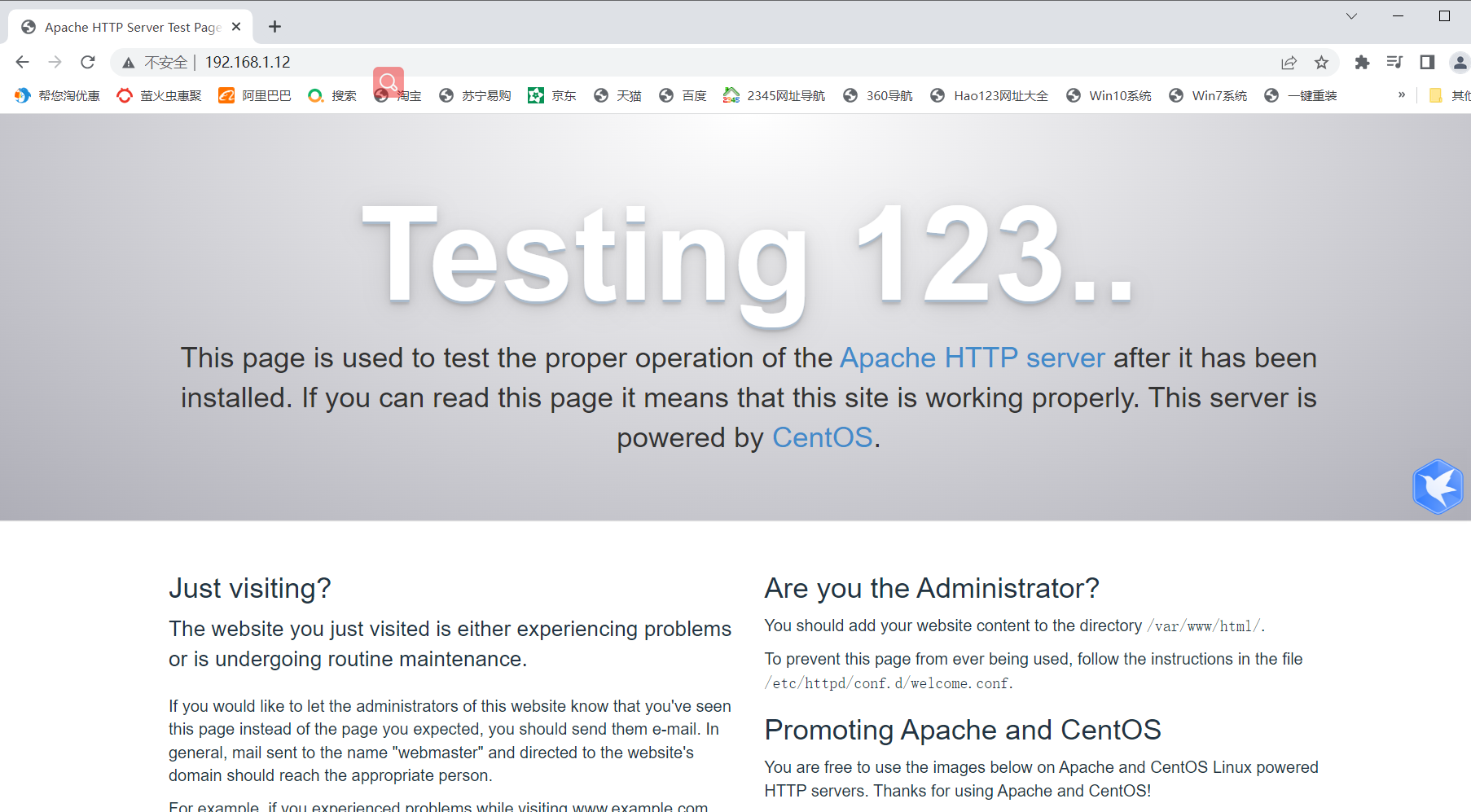
Task: Open the 一键重装 bookmark
Action: pyautogui.click(x=1301, y=95)
